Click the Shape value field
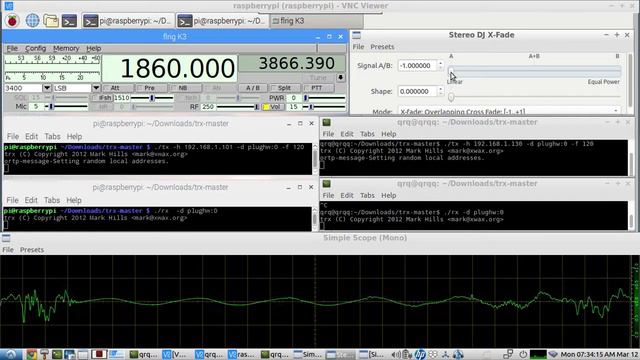Image resolution: width=640 pixels, height=360 pixels. (x=418, y=91)
